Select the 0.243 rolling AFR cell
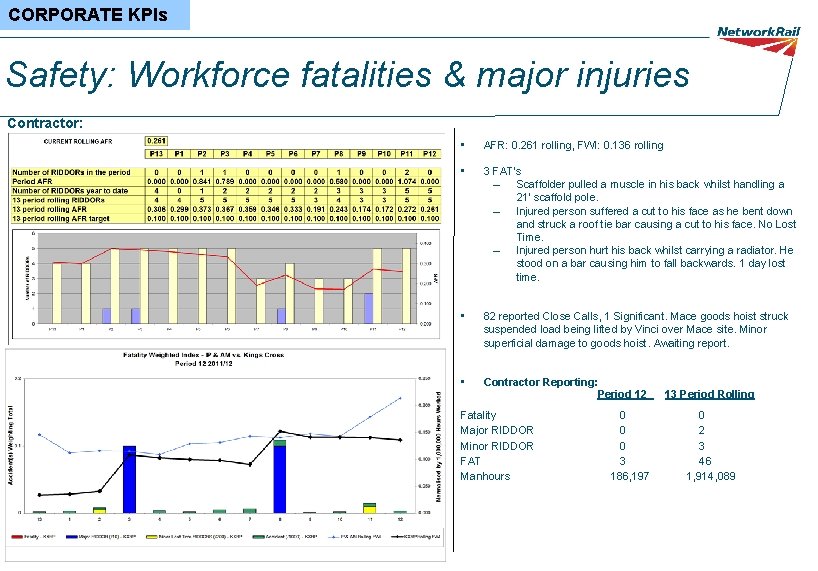This screenshot has height=571, width=818. tap(339, 209)
